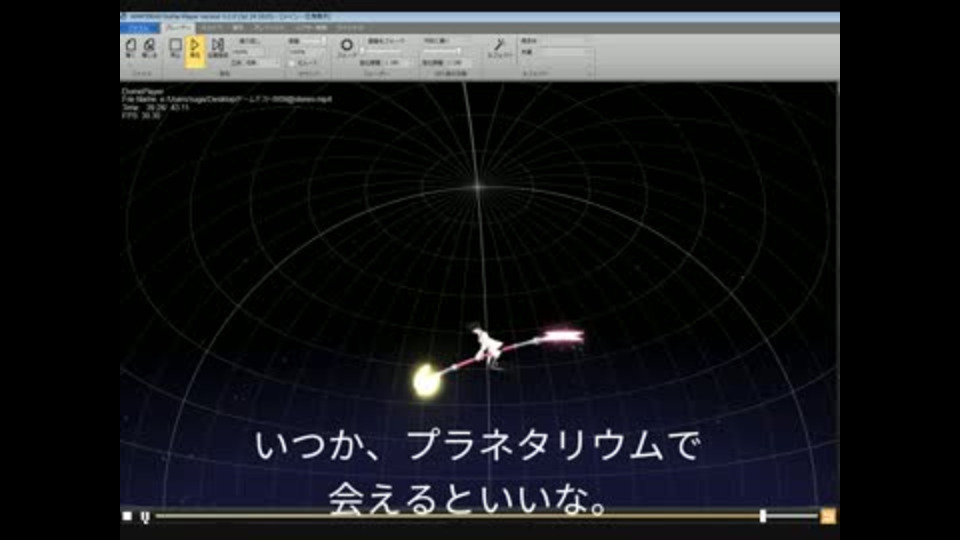The width and height of the screenshot is (960, 540).
Task: Toggle the mute checkbox under the volume slider
Action: pyautogui.click(x=292, y=63)
